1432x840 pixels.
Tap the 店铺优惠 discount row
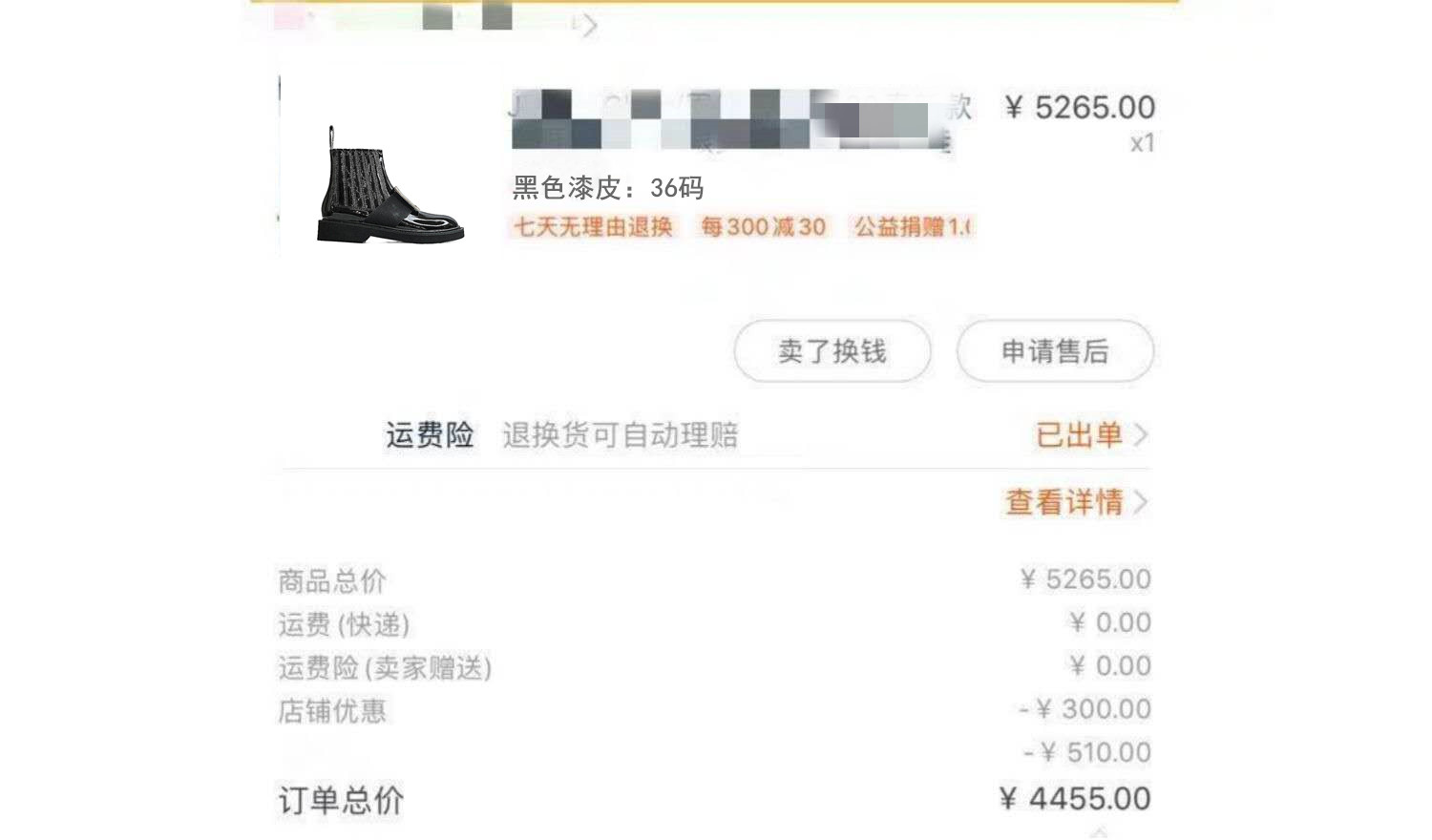[714, 710]
